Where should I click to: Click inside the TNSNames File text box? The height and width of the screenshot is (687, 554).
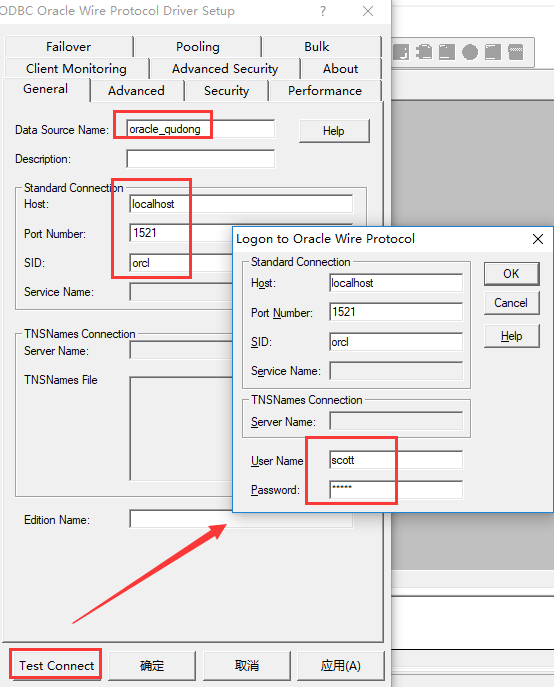181,428
